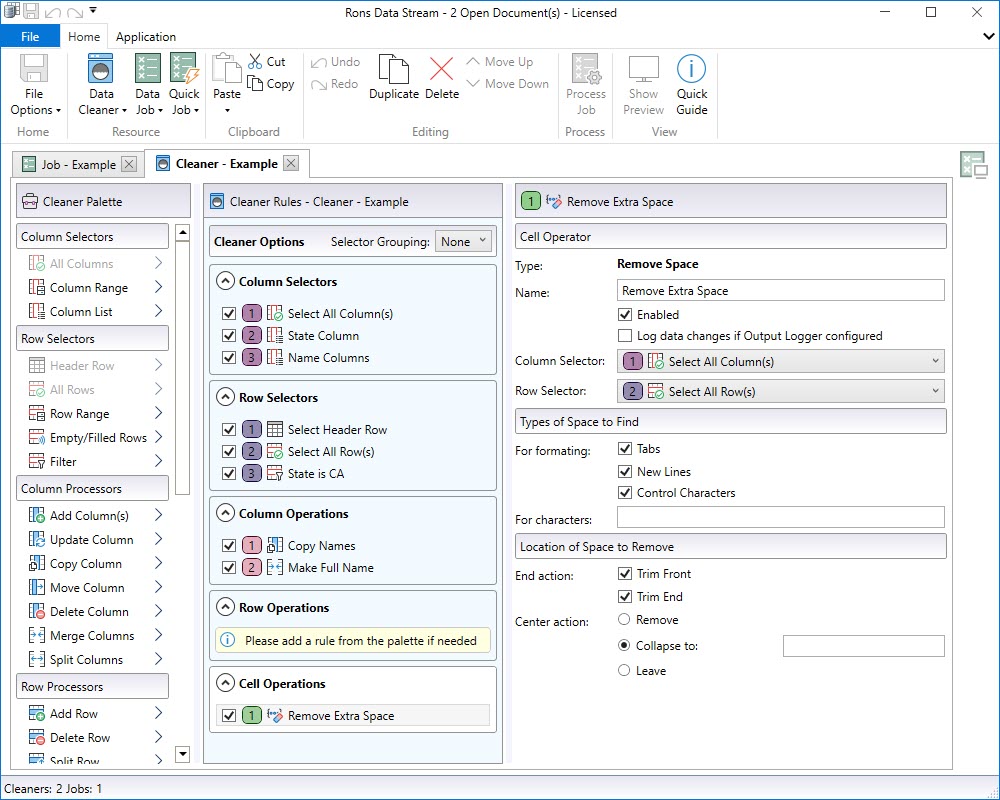Viewport: 1000px width, 800px height.
Task: Select Merge Columns in the palette
Action: pos(91,636)
